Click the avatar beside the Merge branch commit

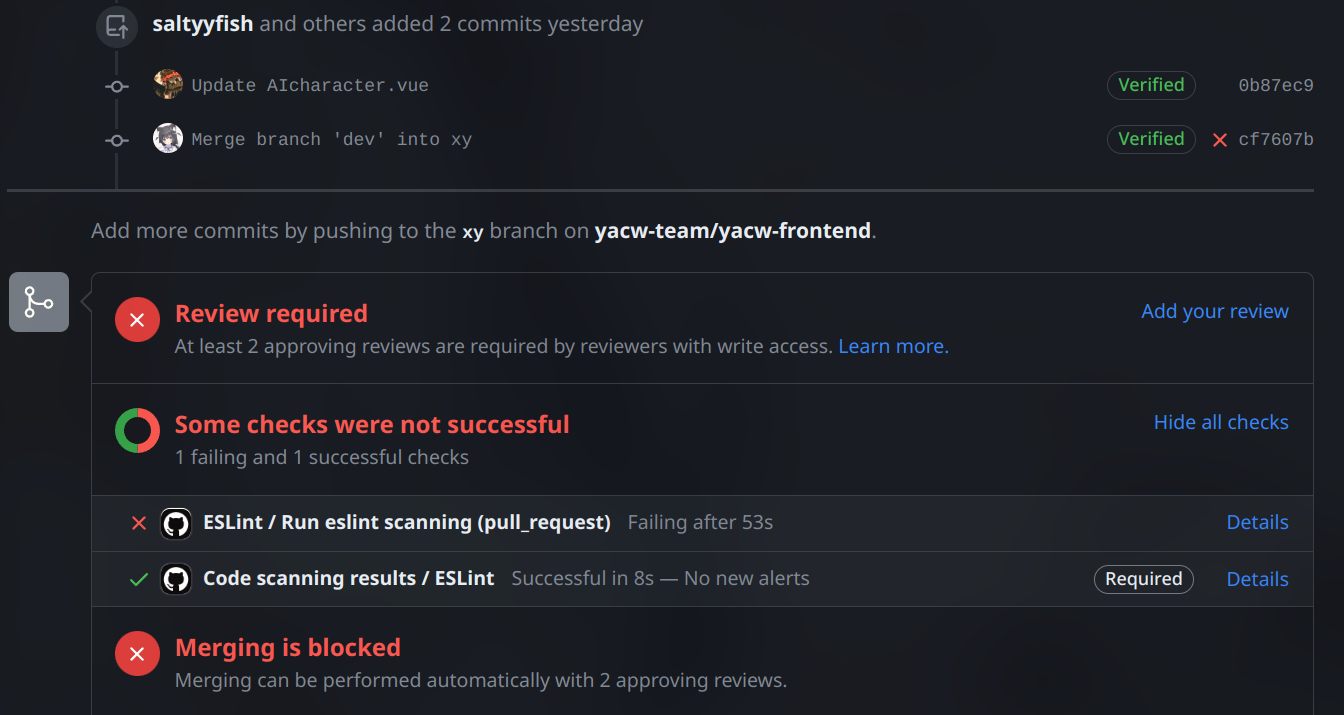pos(168,139)
